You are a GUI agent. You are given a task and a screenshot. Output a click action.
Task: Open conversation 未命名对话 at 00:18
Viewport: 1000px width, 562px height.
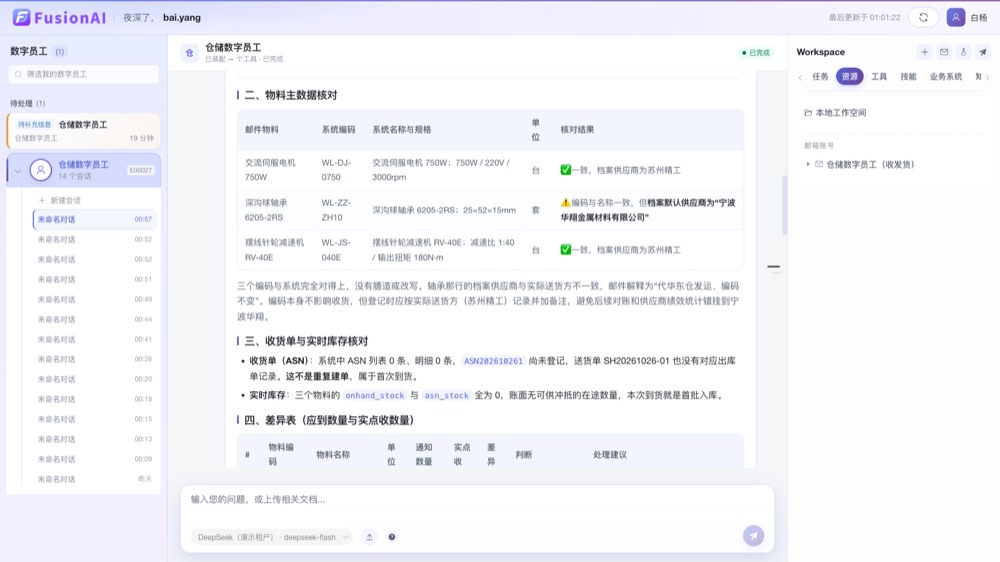coord(94,399)
